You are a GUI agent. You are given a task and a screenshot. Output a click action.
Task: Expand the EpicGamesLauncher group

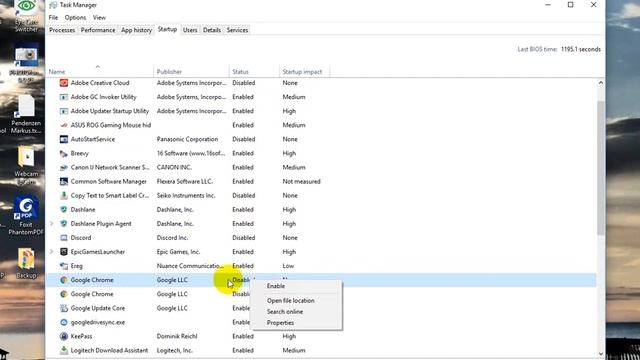(x=51, y=252)
